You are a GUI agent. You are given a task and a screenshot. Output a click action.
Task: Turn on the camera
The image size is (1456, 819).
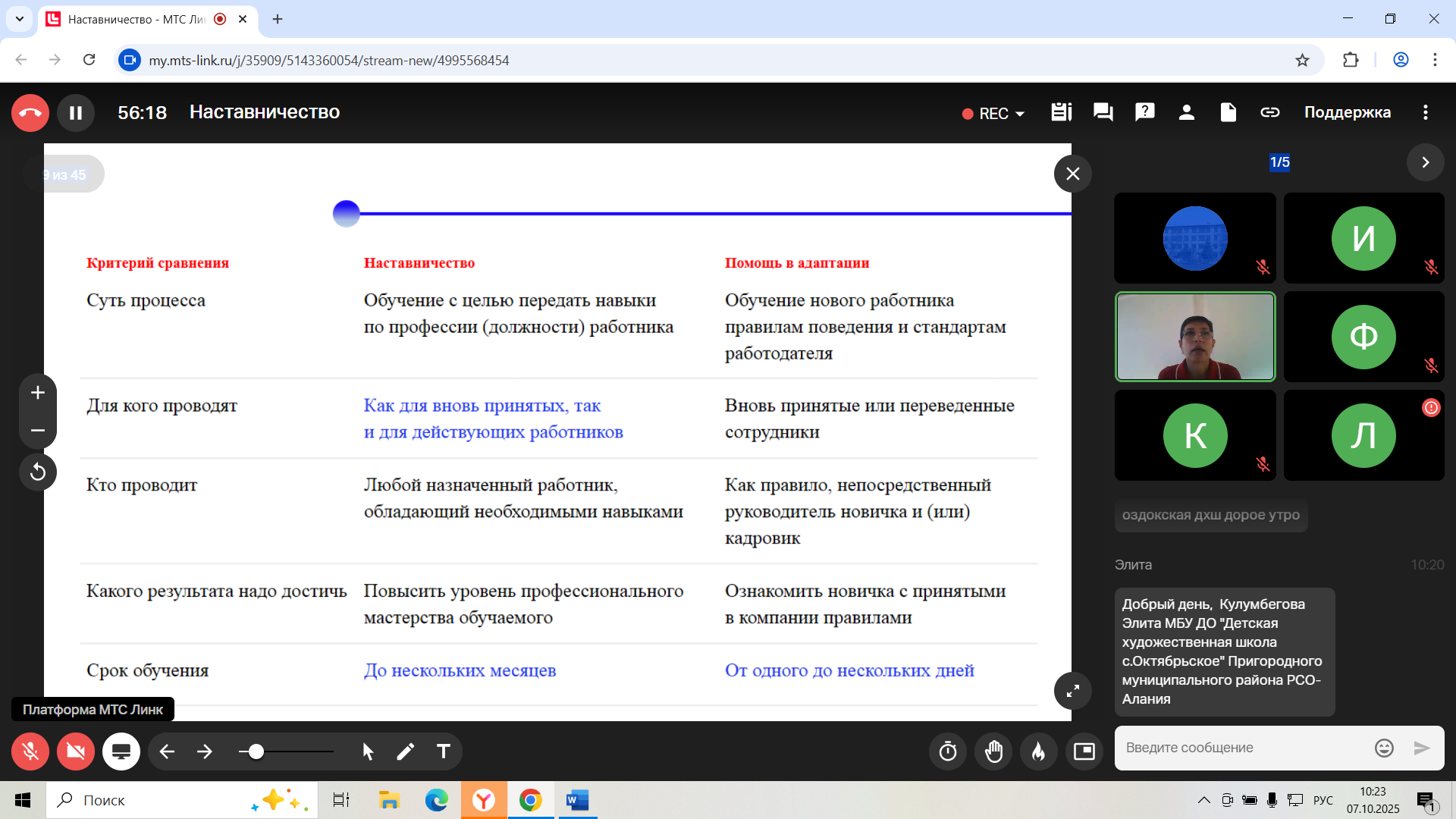pos(76,752)
